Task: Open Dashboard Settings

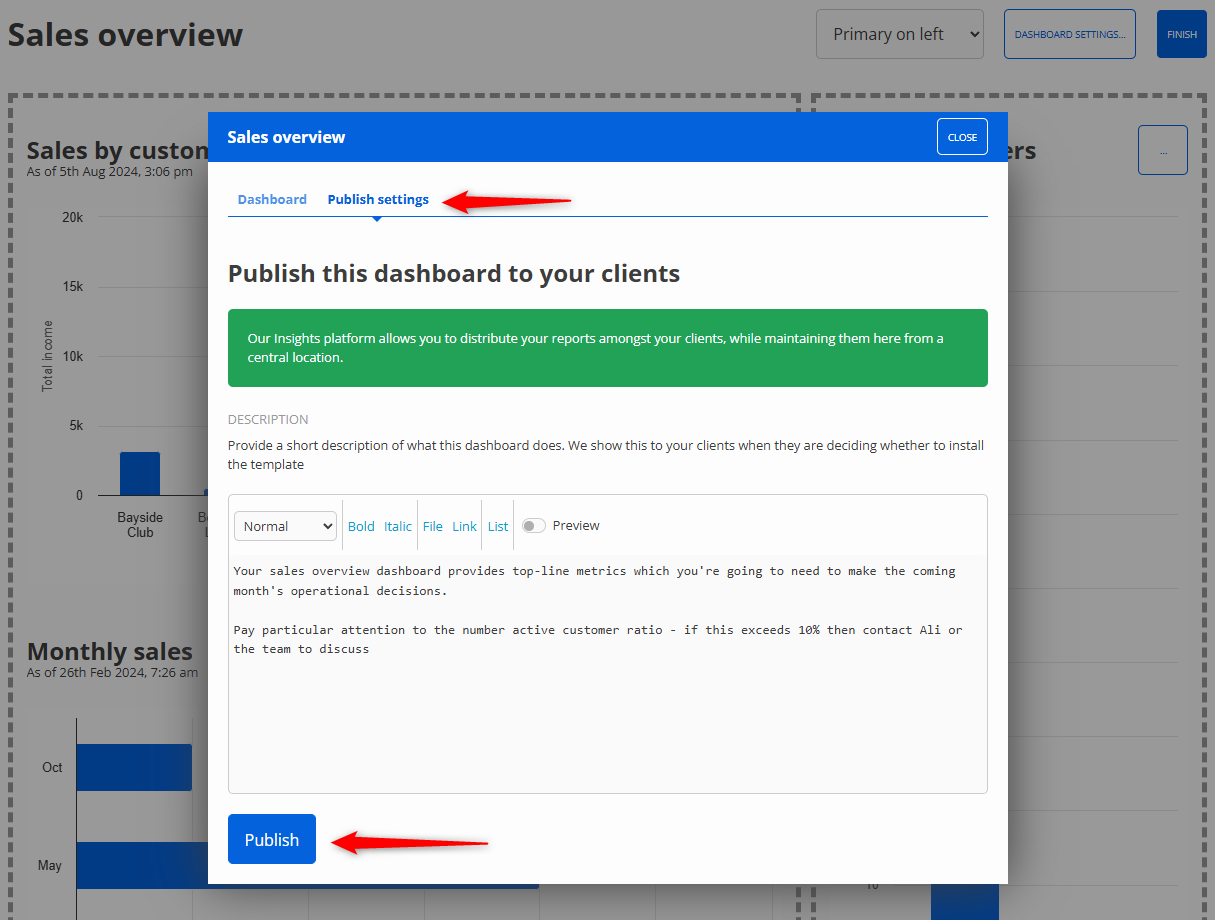Action: point(1069,33)
